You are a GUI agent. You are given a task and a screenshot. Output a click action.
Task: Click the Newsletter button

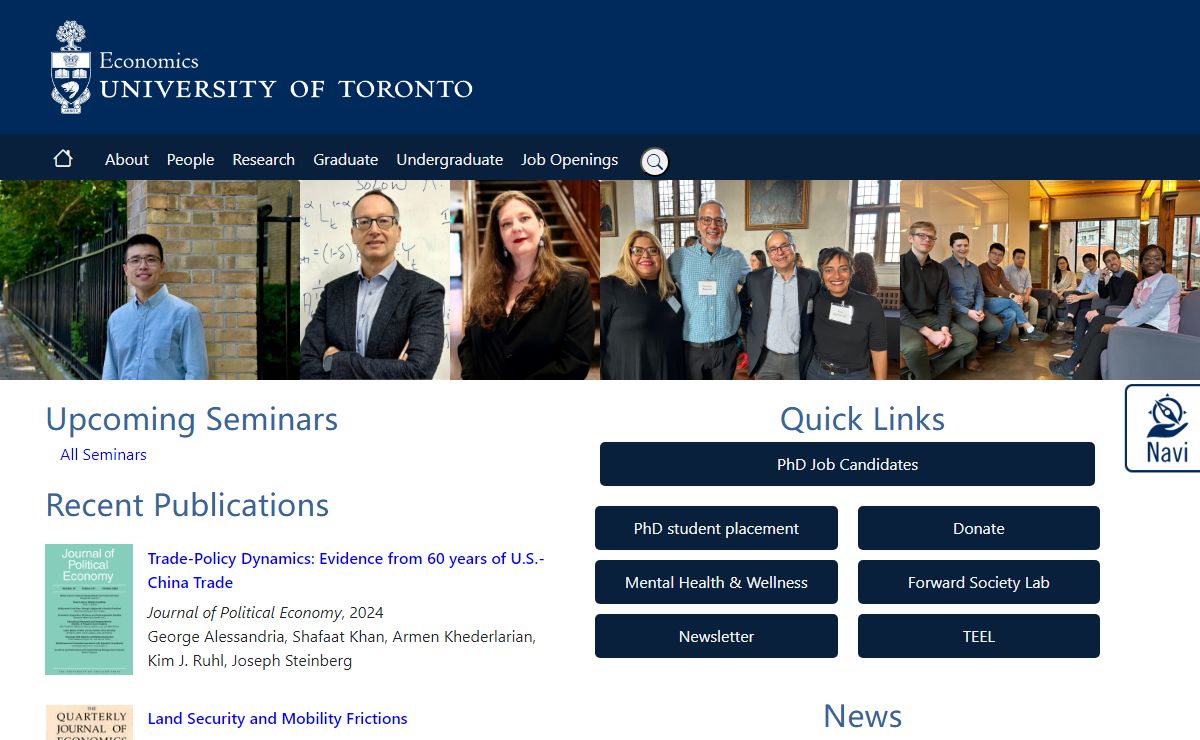pyautogui.click(x=716, y=636)
